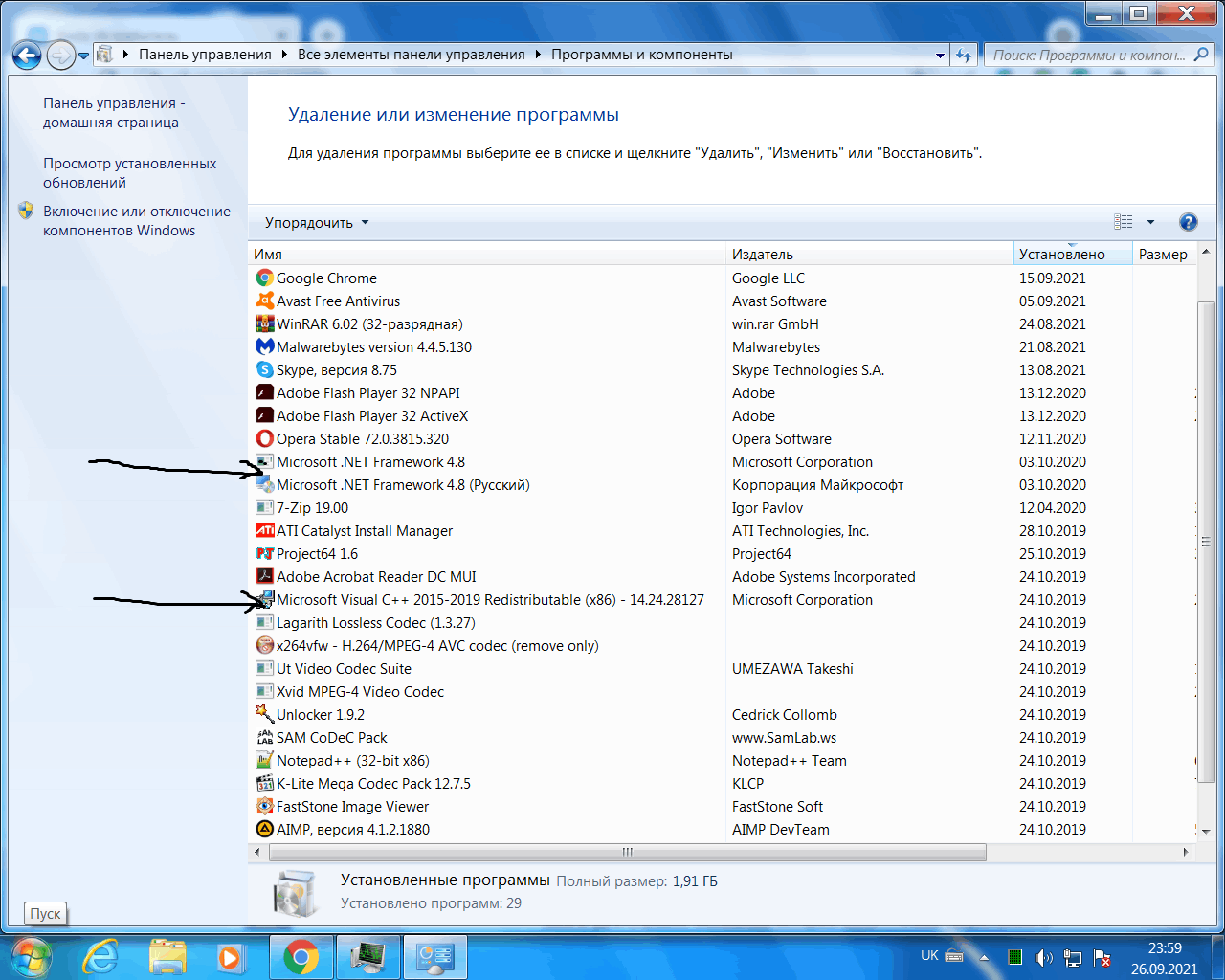Screen dimensions: 1225x980
Task: Go back with the navigation arrow
Action: (27, 55)
